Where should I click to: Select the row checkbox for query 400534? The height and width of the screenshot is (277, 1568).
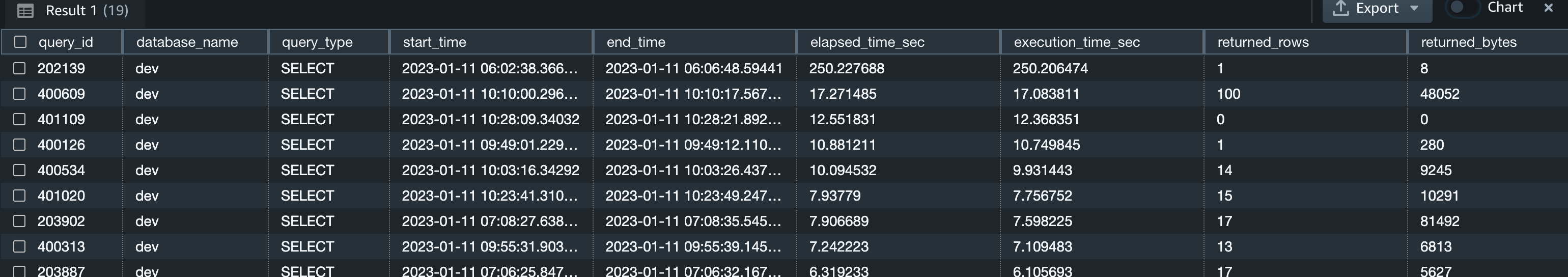coord(19,171)
